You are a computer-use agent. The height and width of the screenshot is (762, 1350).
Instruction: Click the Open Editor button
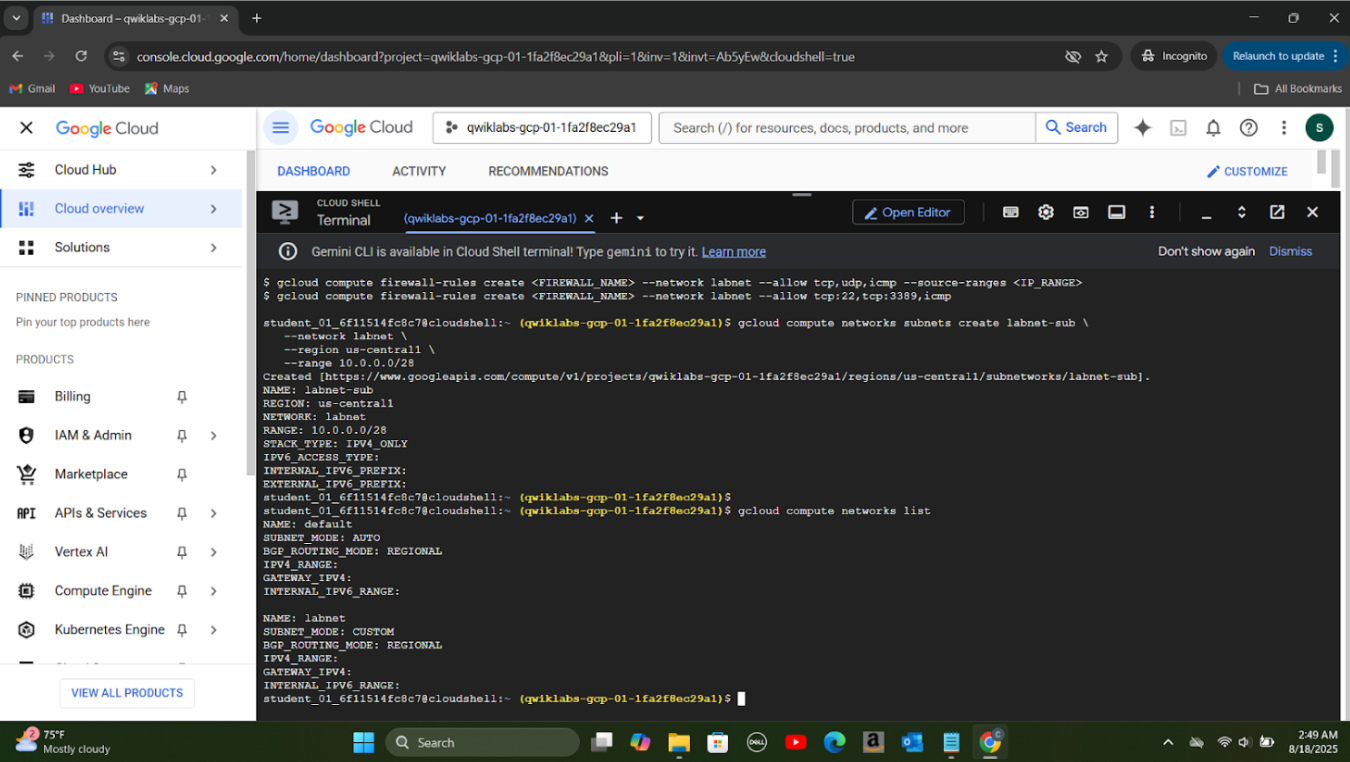coord(908,212)
